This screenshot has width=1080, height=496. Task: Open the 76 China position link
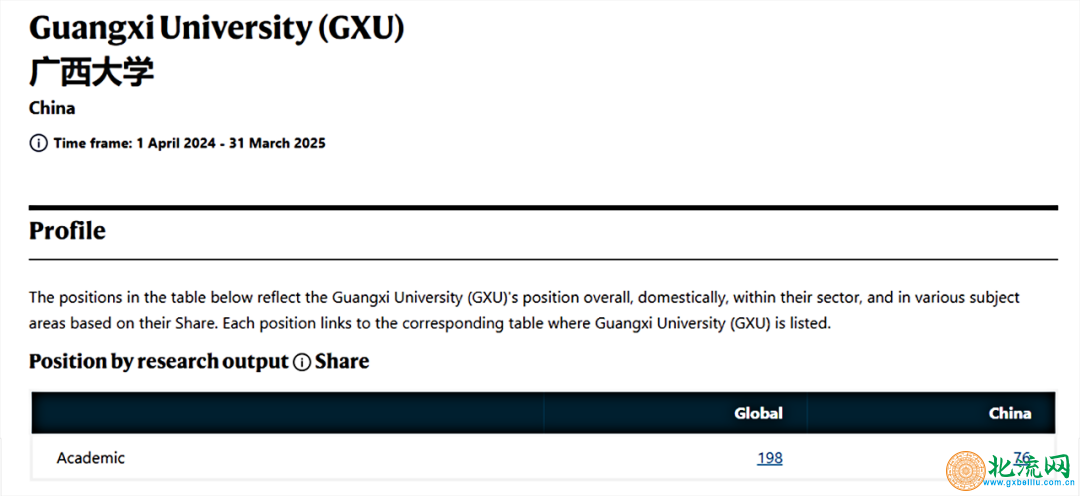pyautogui.click(x=1022, y=457)
